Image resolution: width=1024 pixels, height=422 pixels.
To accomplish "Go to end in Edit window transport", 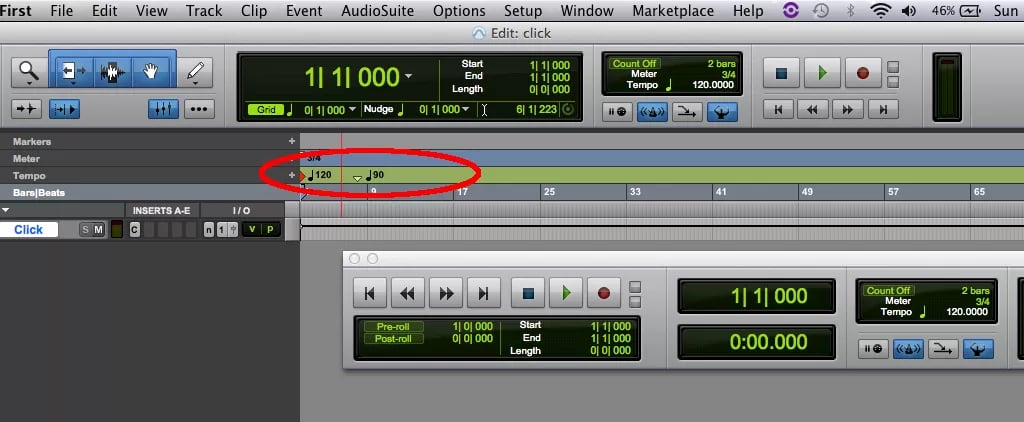I will click(x=883, y=110).
